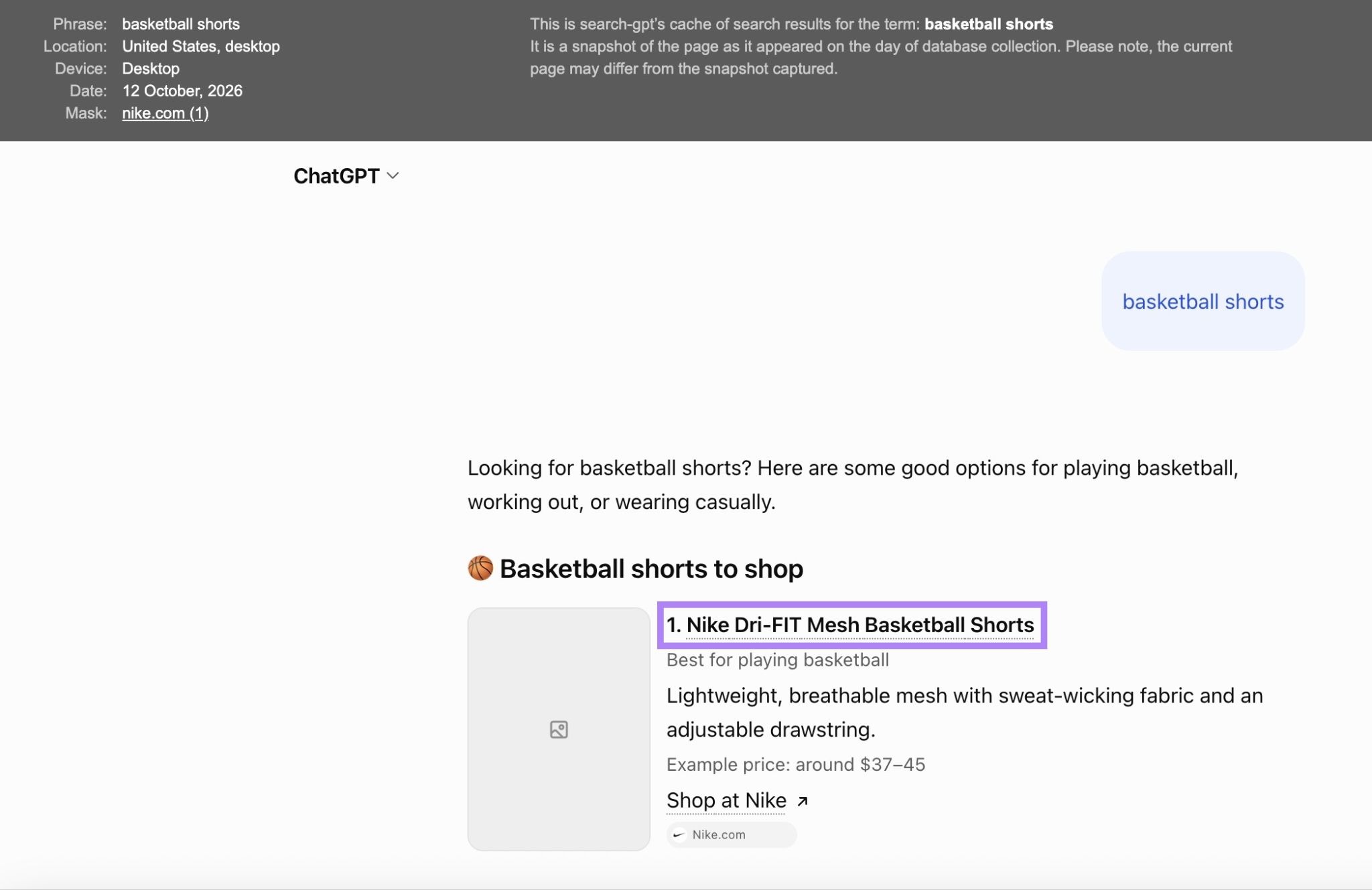Open the nike.com (1) mask link
This screenshot has height=890, width=1372.
click(x=165, y=113)
